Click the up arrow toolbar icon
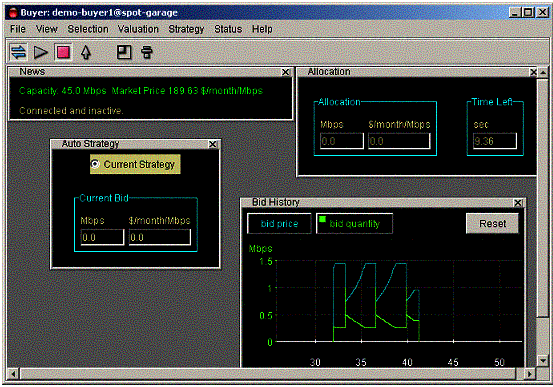Viewport: 553px width, 387px height. click(86, 53)
